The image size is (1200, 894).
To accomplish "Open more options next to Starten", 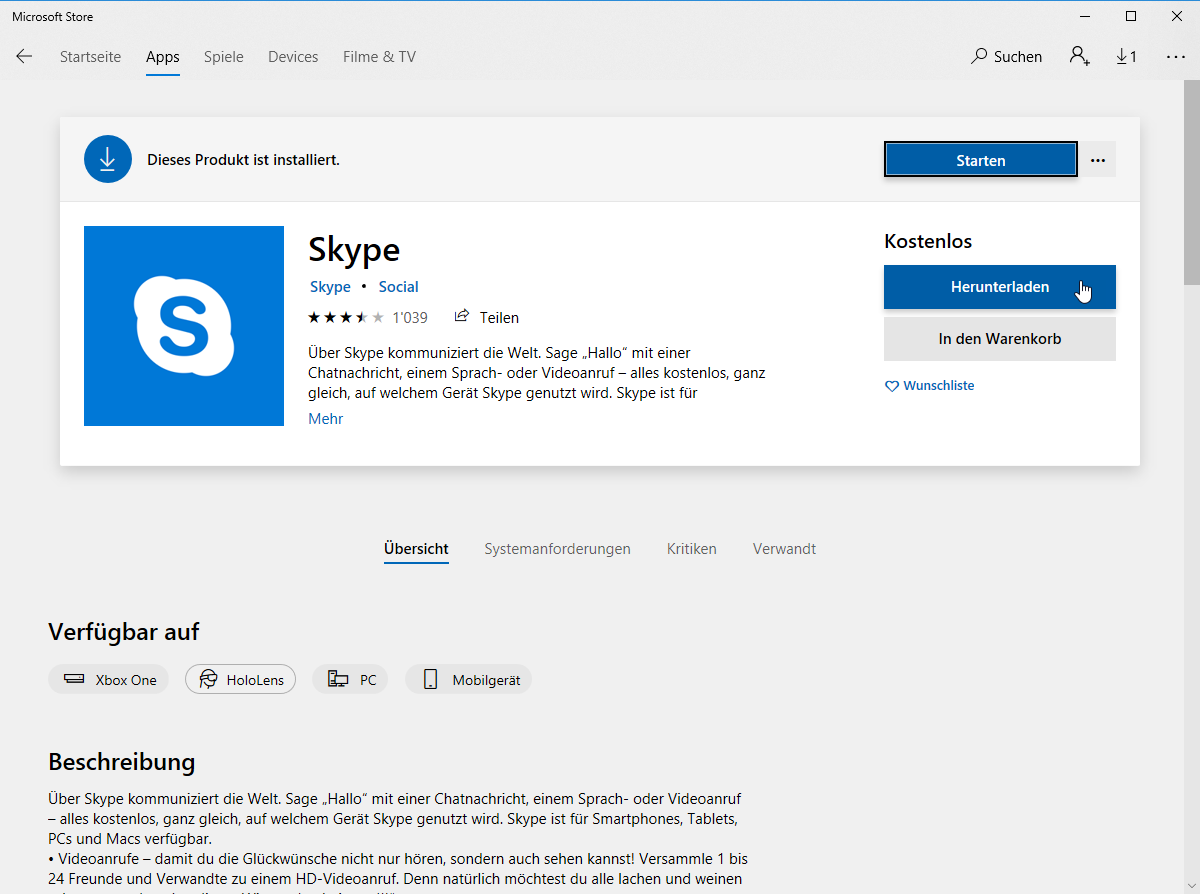I will 1098,160.
